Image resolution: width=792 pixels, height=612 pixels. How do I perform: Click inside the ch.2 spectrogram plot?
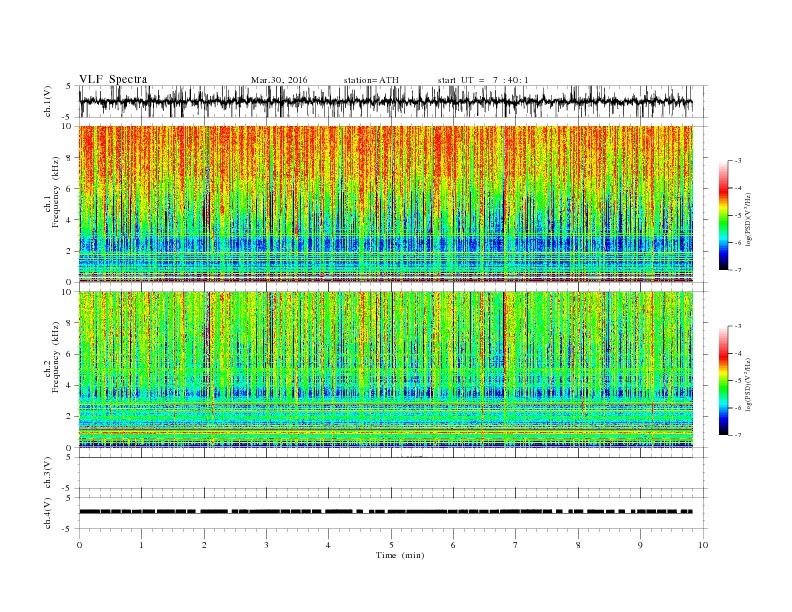[x=385, y=369]
